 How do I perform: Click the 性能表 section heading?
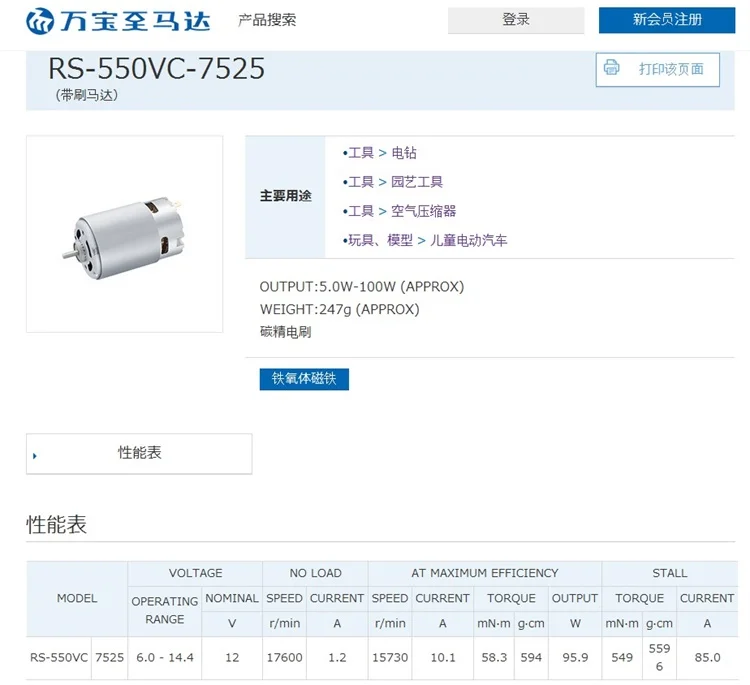point(56,524)
